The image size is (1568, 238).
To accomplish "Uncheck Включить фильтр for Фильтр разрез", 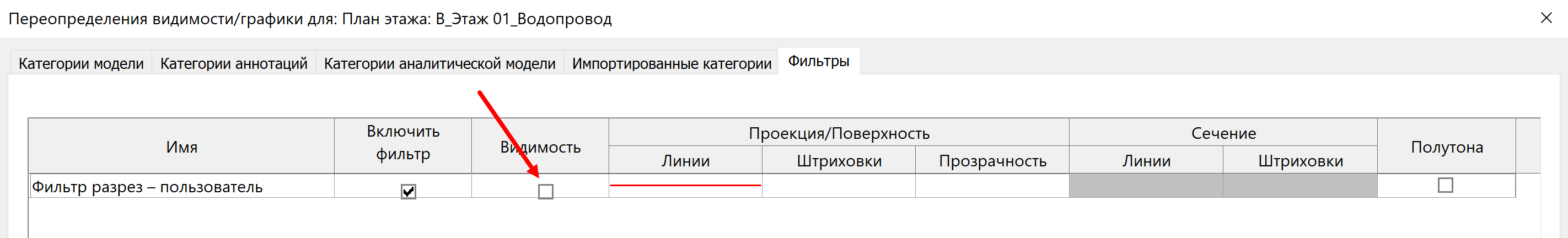I will click(x=409, y=192).
